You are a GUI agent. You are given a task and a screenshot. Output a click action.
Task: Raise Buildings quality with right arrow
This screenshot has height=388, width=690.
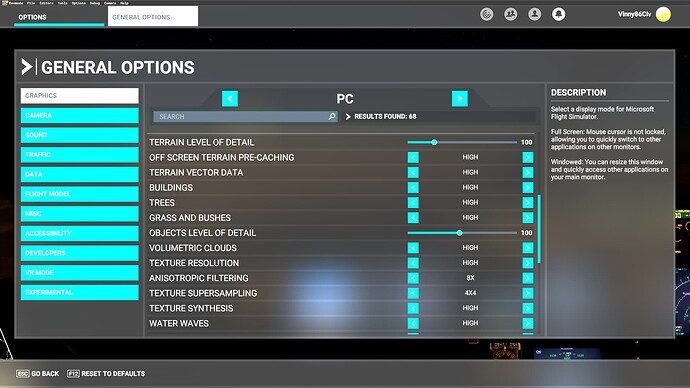pos(528,187)
